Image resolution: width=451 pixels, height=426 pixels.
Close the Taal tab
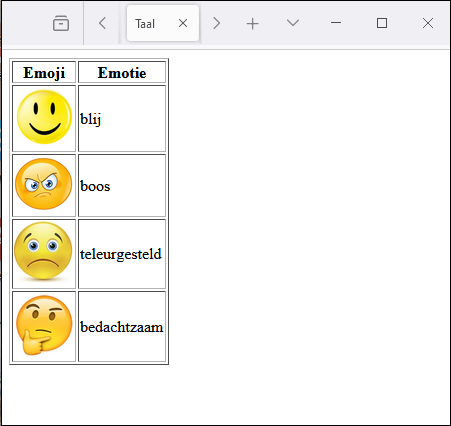tap(183, 23)
